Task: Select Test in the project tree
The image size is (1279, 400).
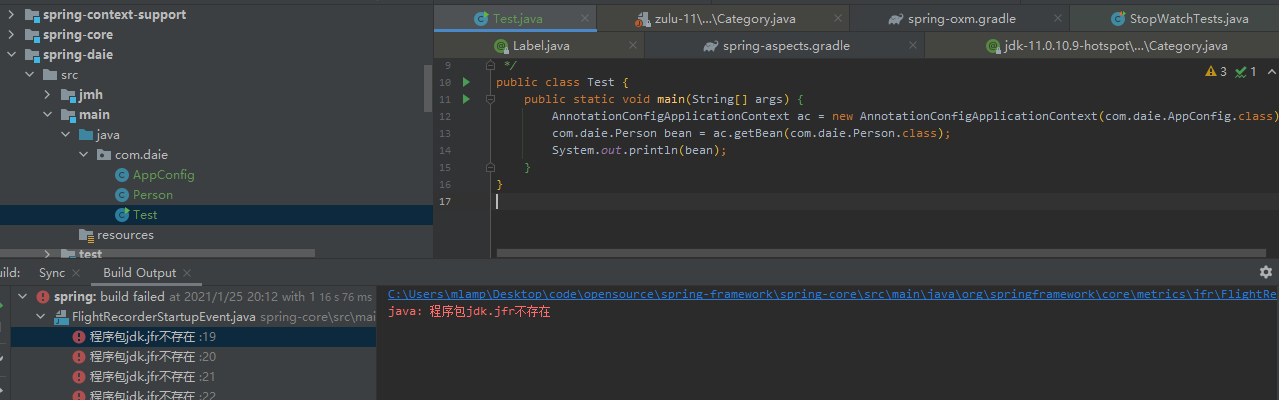Action: tap(145, 215)
